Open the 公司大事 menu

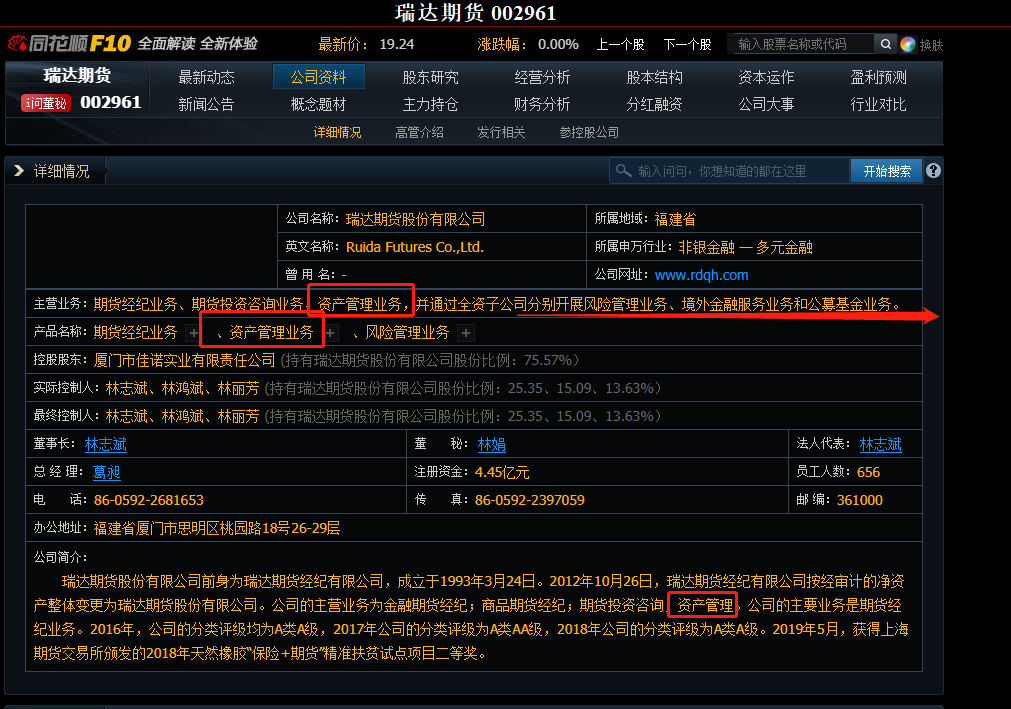click(766, 104)
